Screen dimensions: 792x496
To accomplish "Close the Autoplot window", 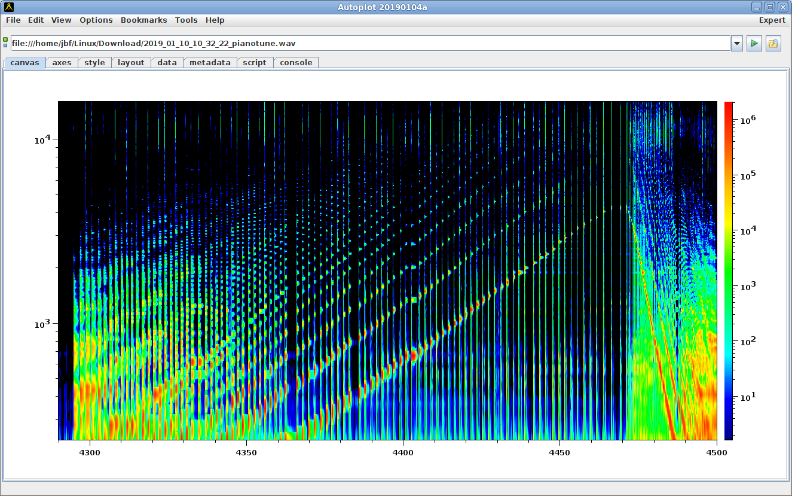I will tap(782, 7).
